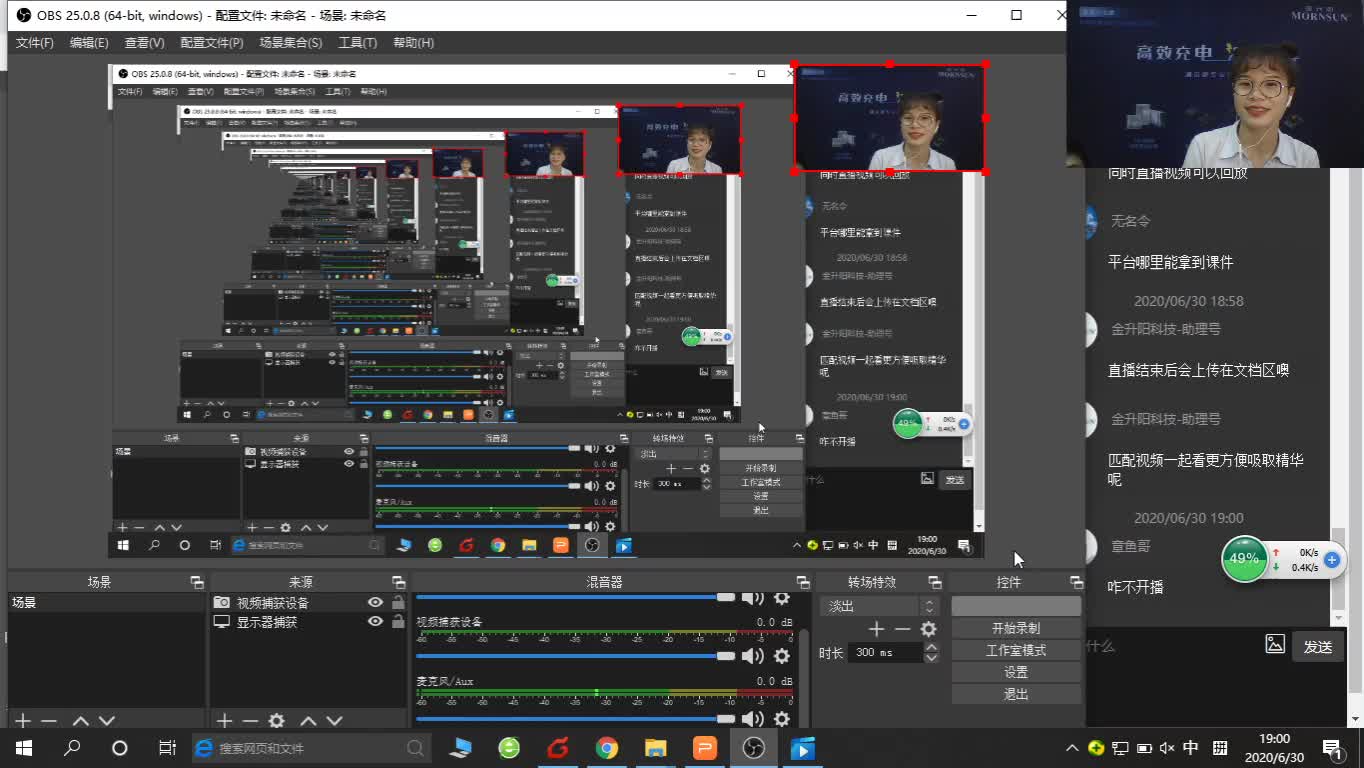Open the 帮助(H) menu

point(413,43)
